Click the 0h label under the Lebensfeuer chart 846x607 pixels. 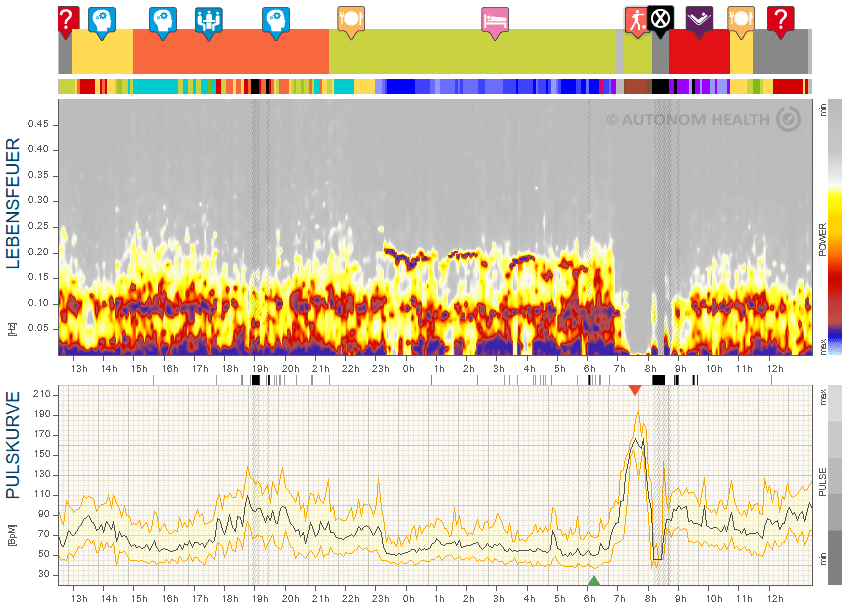coord(408,369)
